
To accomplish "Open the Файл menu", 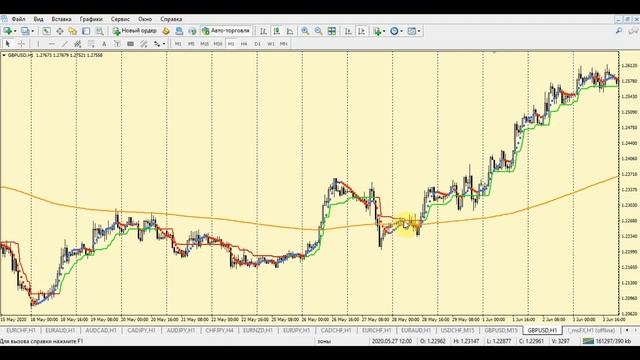I will (x=19, y=19).
